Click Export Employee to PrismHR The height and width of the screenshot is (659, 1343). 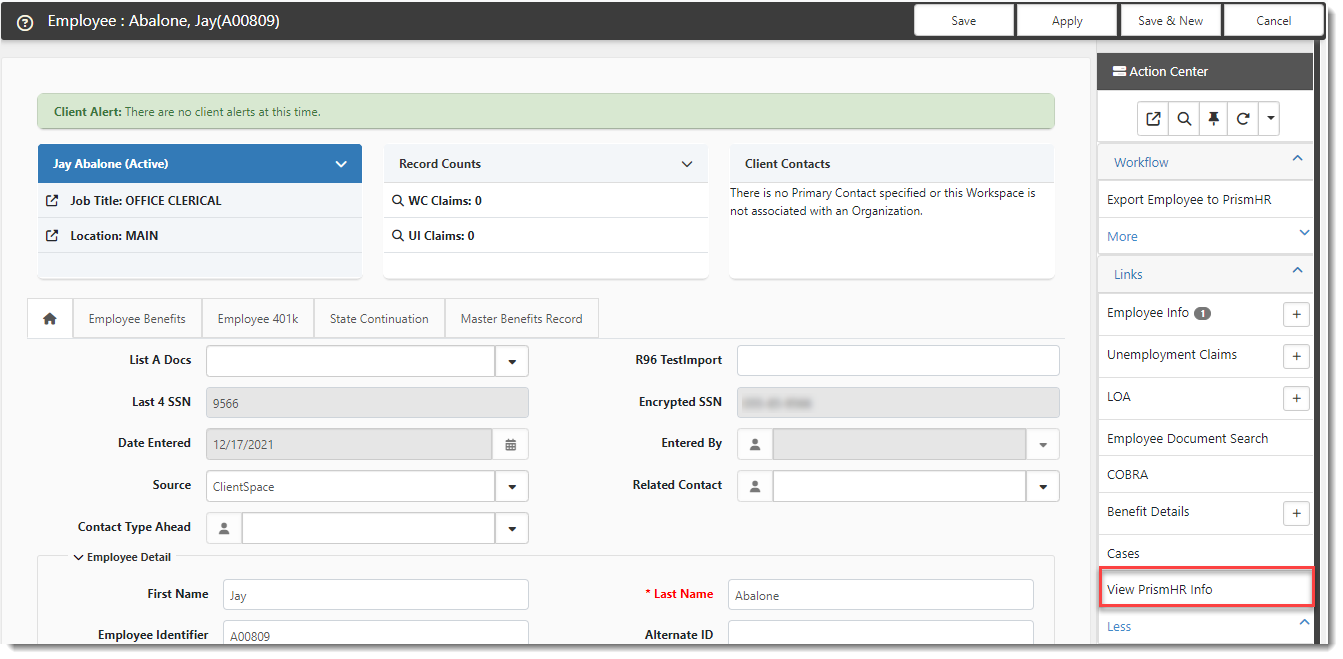(1188, 199)
